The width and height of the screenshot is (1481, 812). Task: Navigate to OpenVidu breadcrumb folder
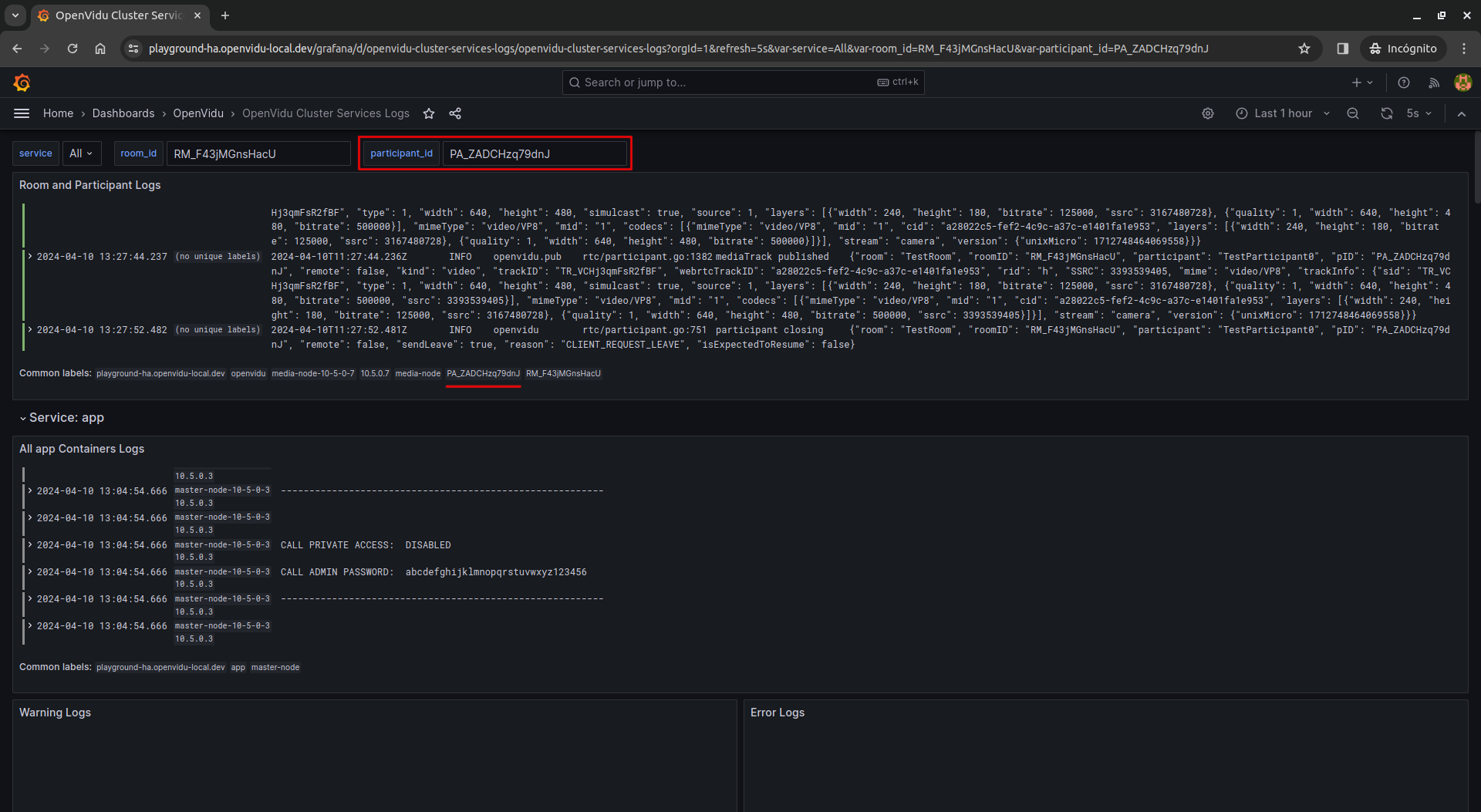(x=198, y=113)
